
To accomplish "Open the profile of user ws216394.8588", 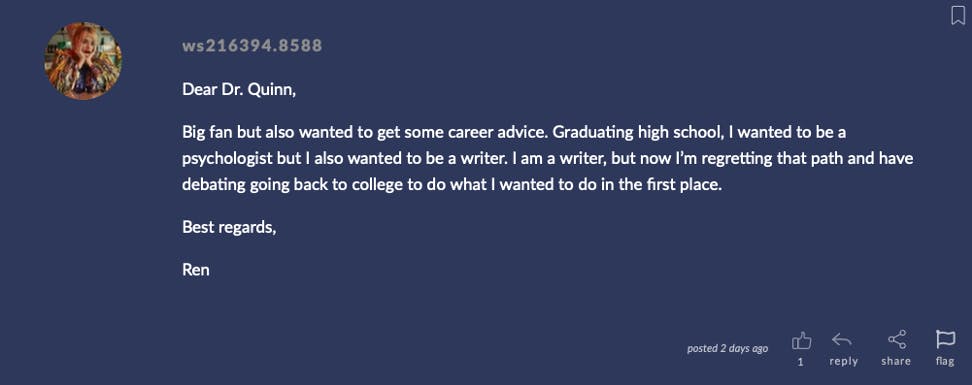I will click(x=252, y=46).
